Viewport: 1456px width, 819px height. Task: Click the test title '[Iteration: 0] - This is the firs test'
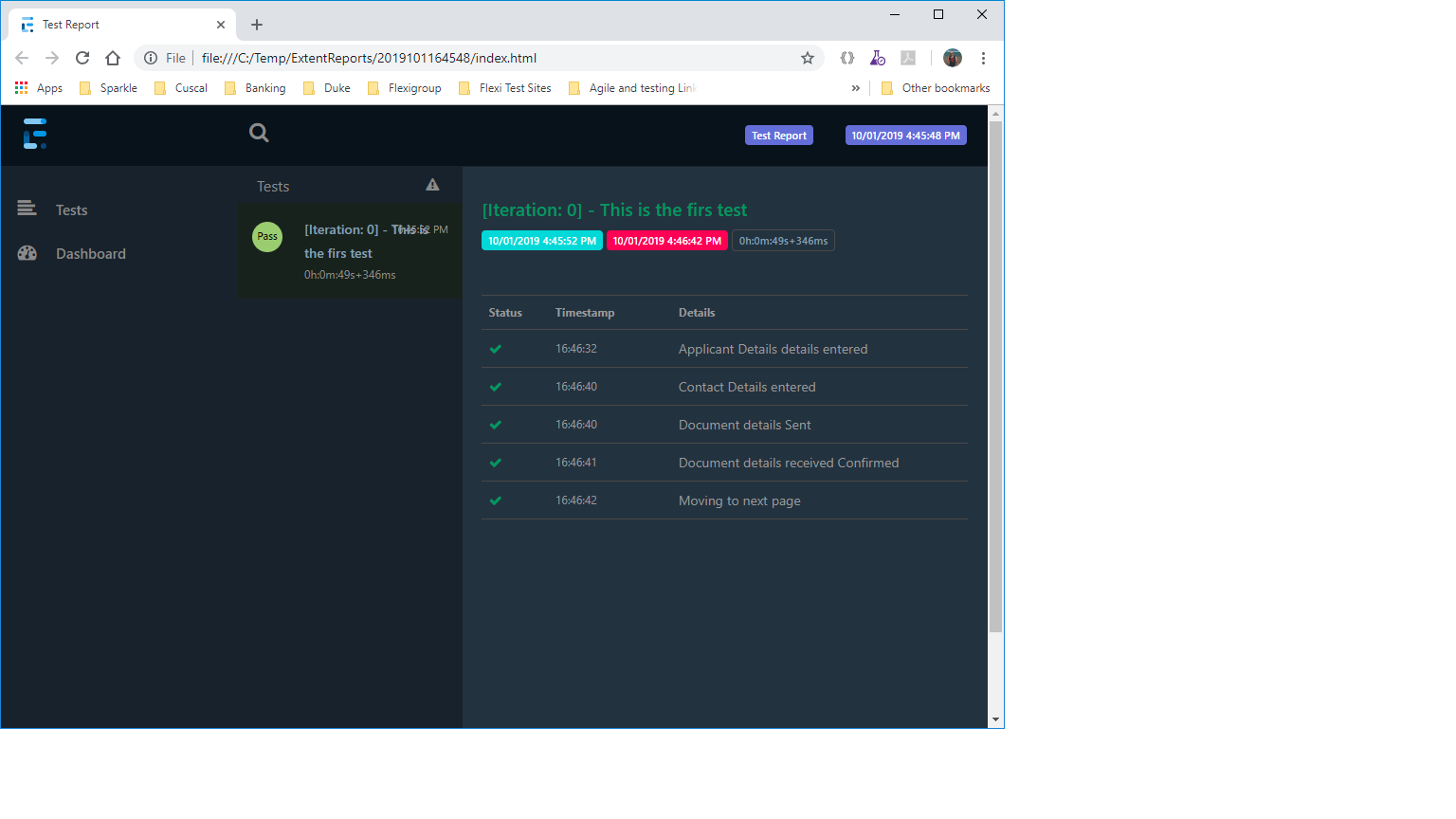coord(614,209)
